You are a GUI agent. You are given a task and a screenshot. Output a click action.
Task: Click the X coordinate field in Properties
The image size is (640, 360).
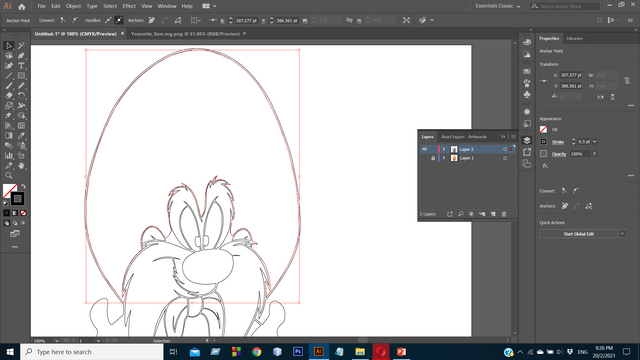(571, 75)
